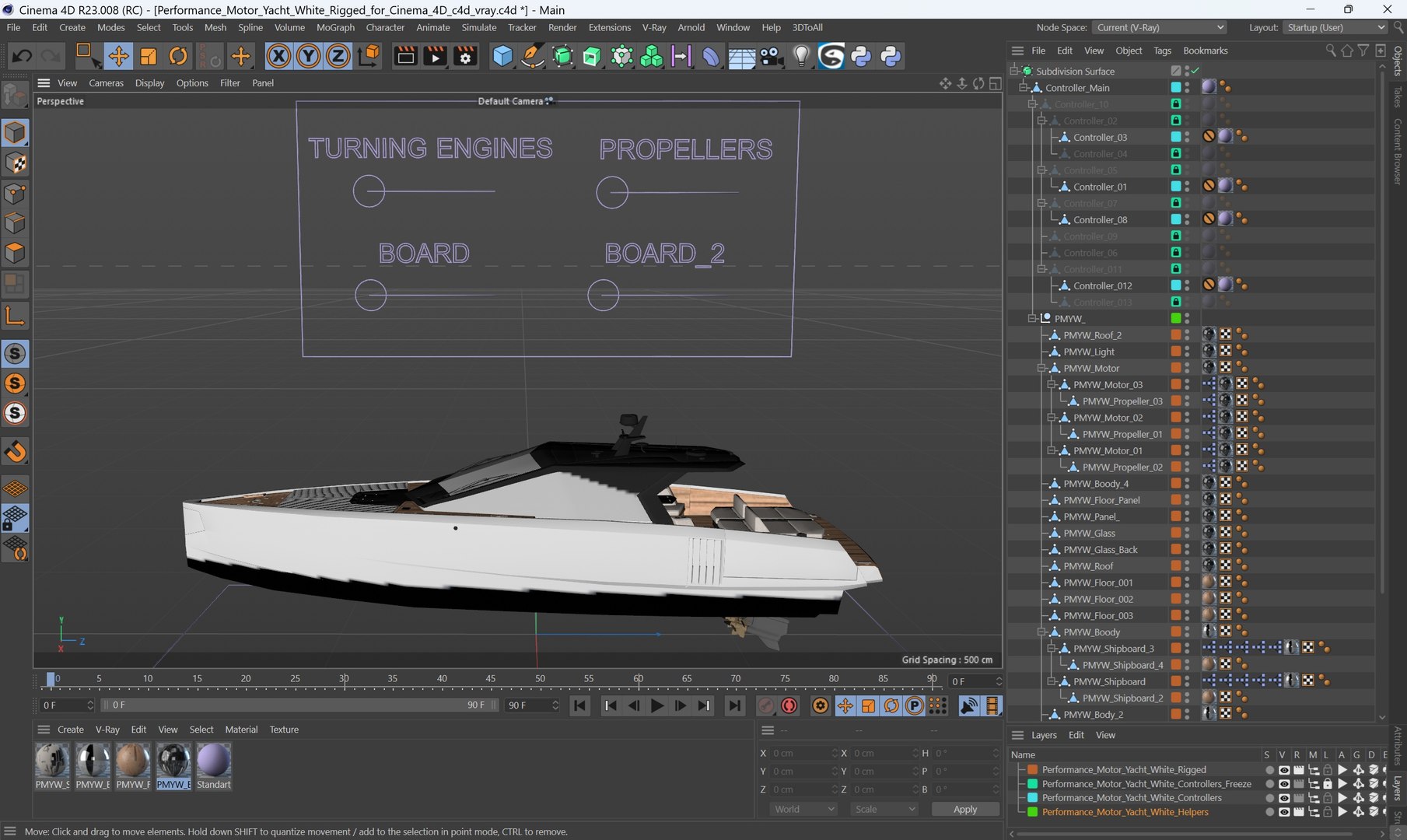Open the World coordinate system dropdown
This screenshot has height=840, width=1407.
point(803,809)
